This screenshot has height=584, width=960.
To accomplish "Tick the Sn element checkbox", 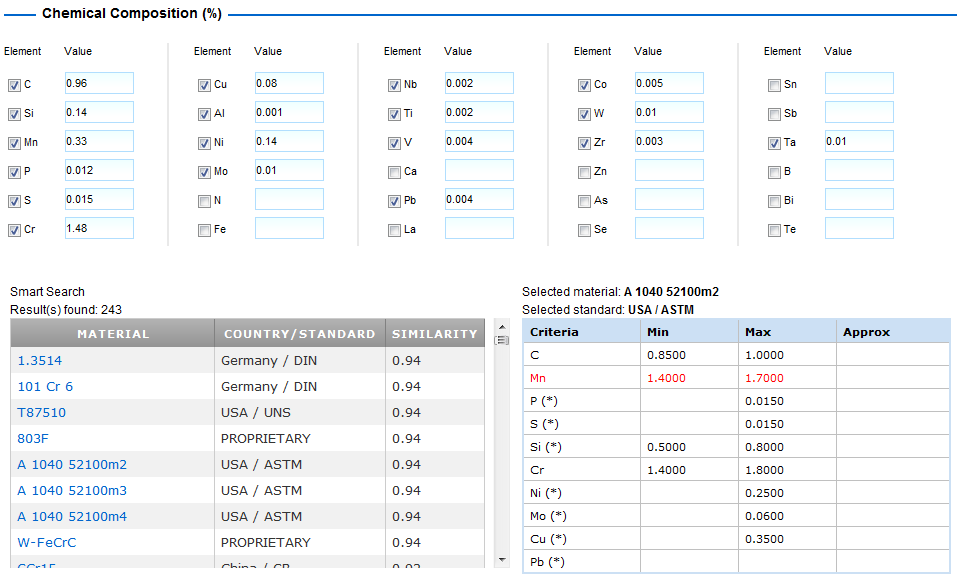I will pyautogui.click(x=774, y=85).
